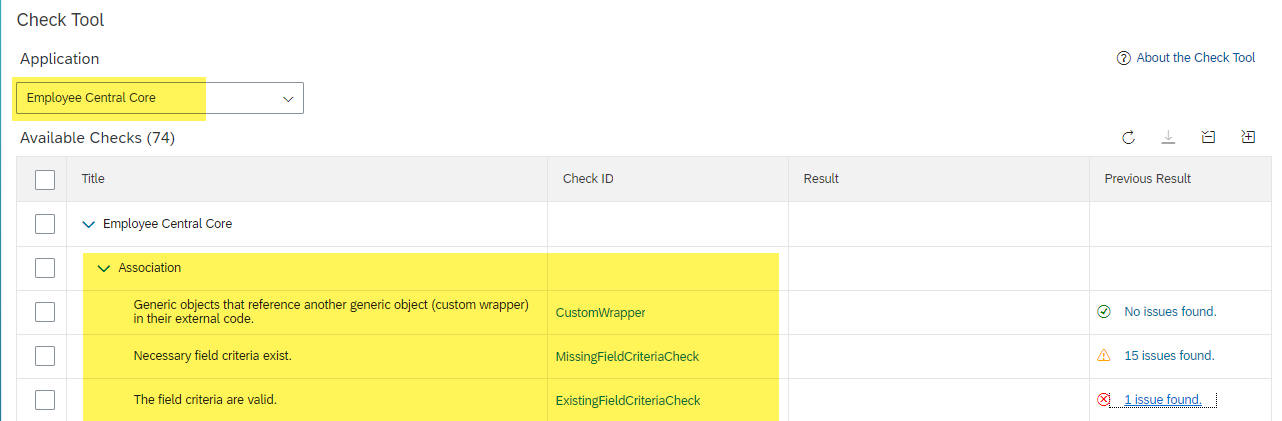Open the MissingFieldCriteriaCheck ID link
This screenshot has height=421, width=1282.
[627, 356]
